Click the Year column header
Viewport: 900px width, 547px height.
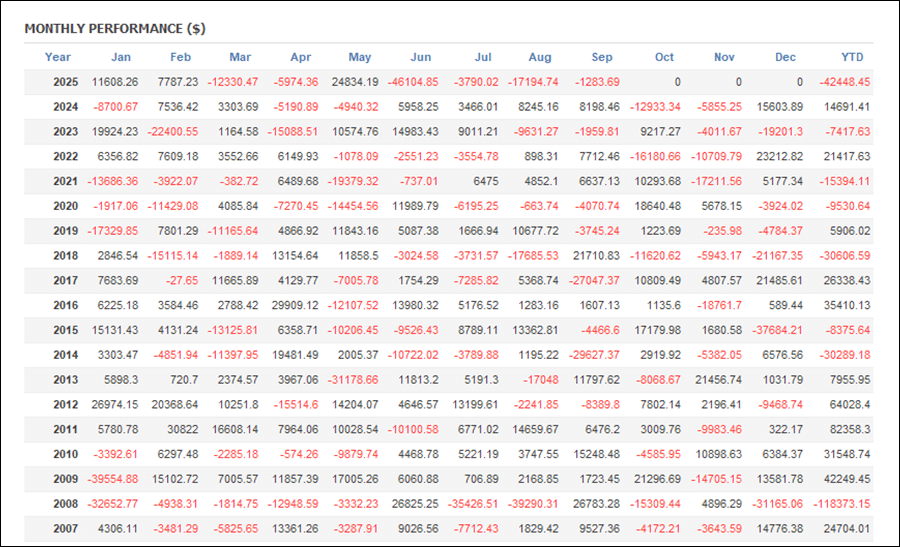point(58,57)
